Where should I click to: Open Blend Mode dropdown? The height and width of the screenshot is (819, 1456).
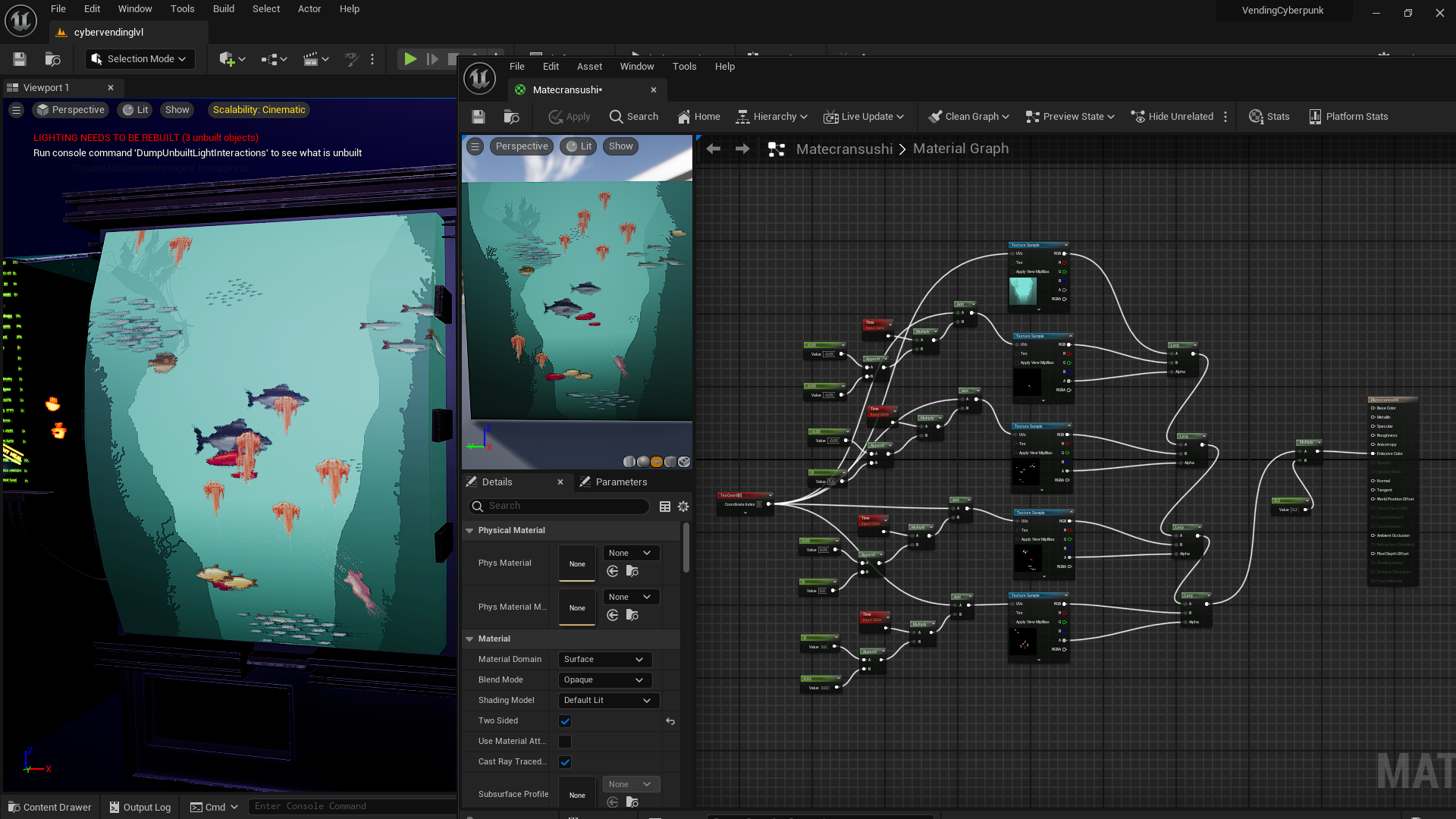click(604, 680)
